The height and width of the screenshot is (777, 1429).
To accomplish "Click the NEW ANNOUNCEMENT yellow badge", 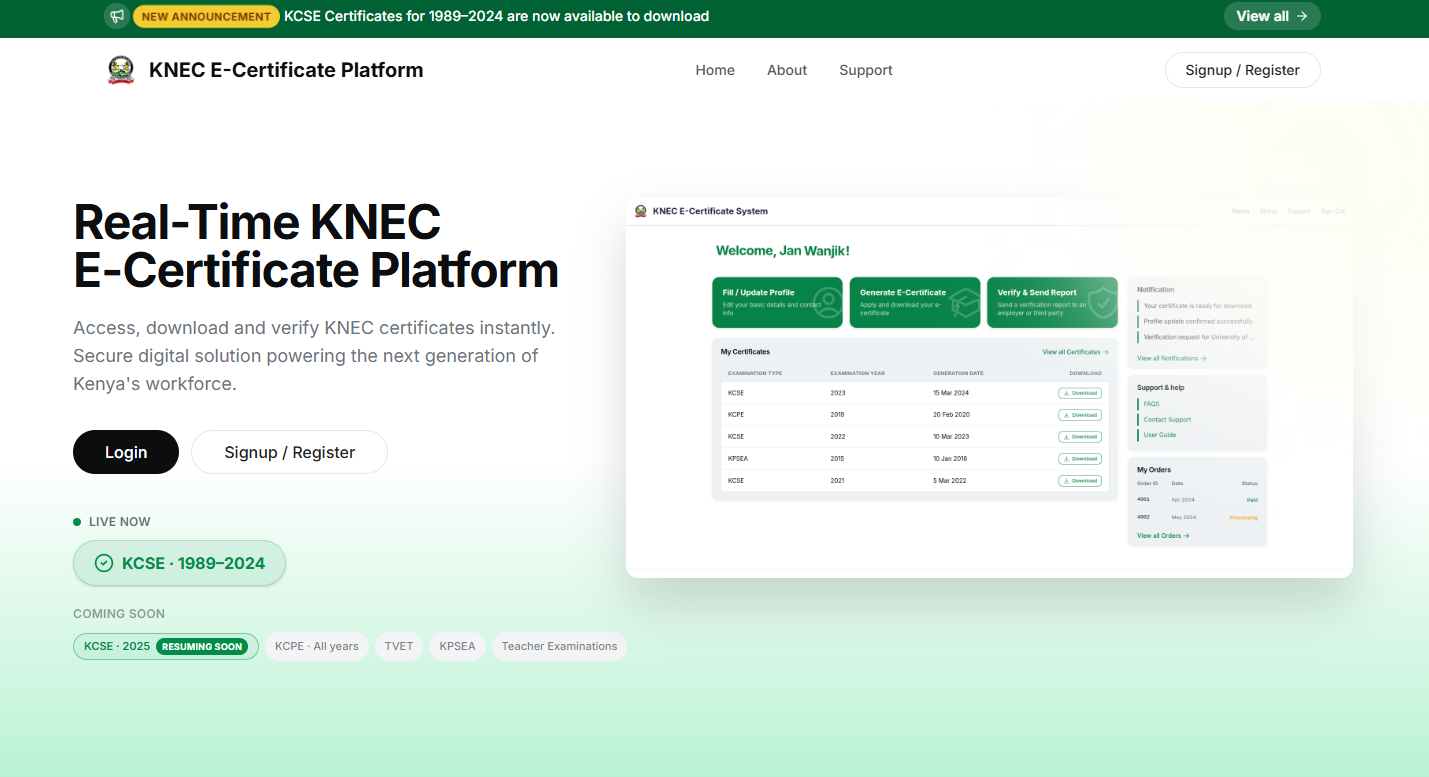I will tap(206, 16).
